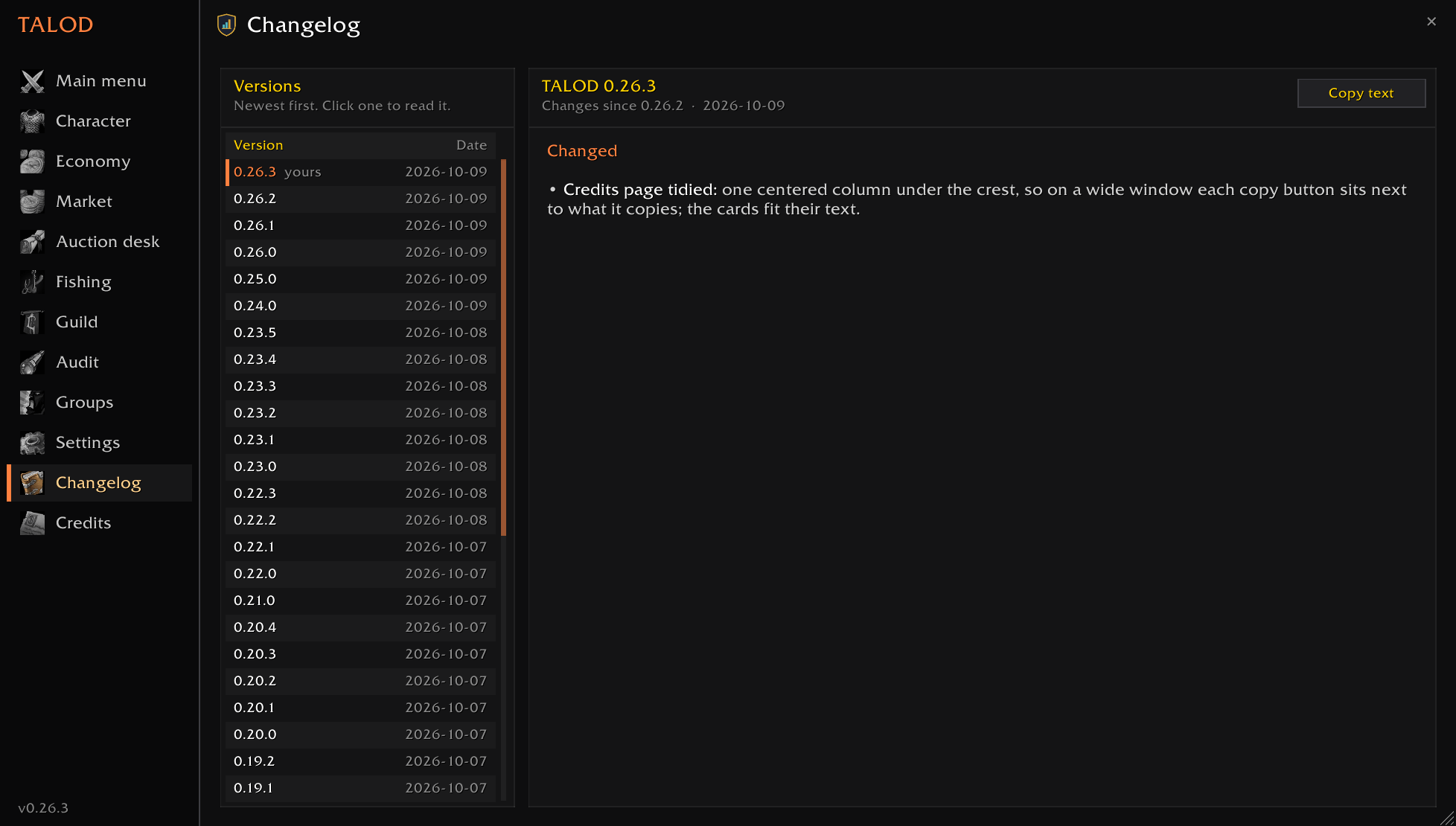Select version 0.26.3 yours row
The height and width of the screenshot is (826, 1456).
point(361,172)
